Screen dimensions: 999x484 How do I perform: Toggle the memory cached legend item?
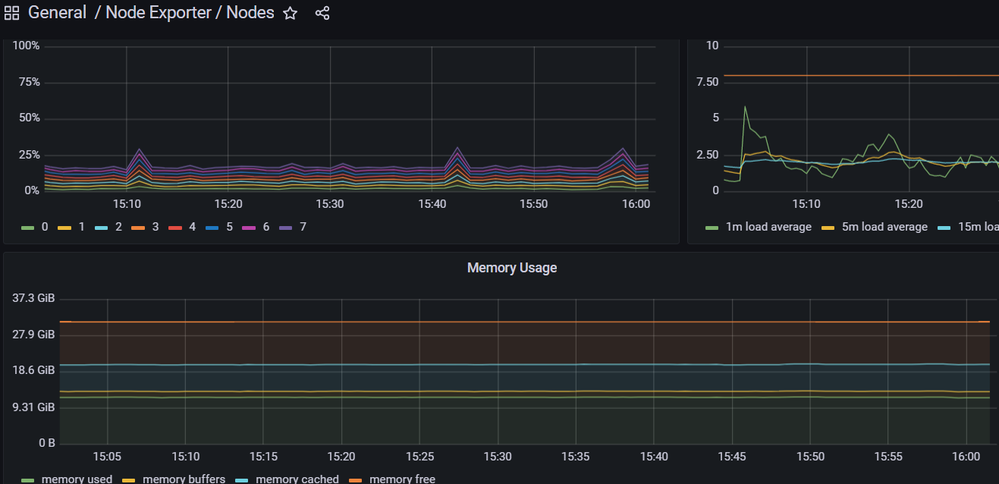[297, 479]
